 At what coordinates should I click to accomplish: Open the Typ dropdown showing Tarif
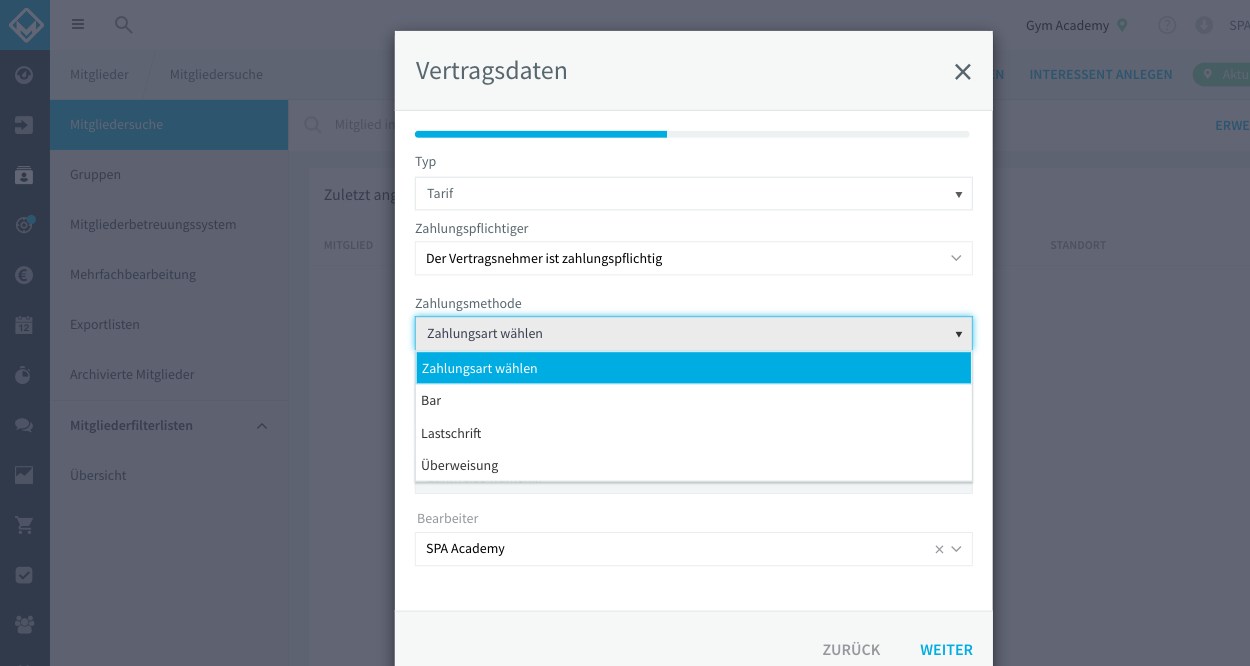694,194
